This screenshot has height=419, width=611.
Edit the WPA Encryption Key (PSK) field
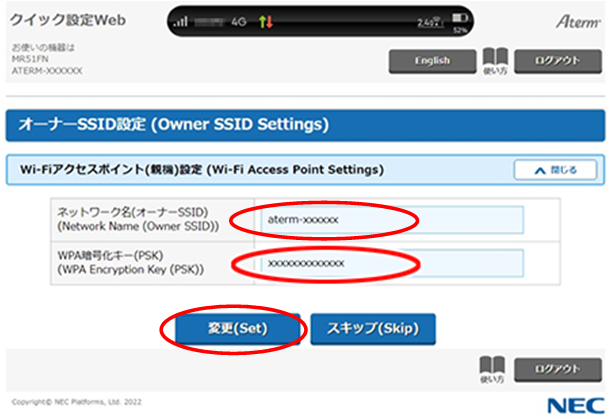[x=392, y=263]
